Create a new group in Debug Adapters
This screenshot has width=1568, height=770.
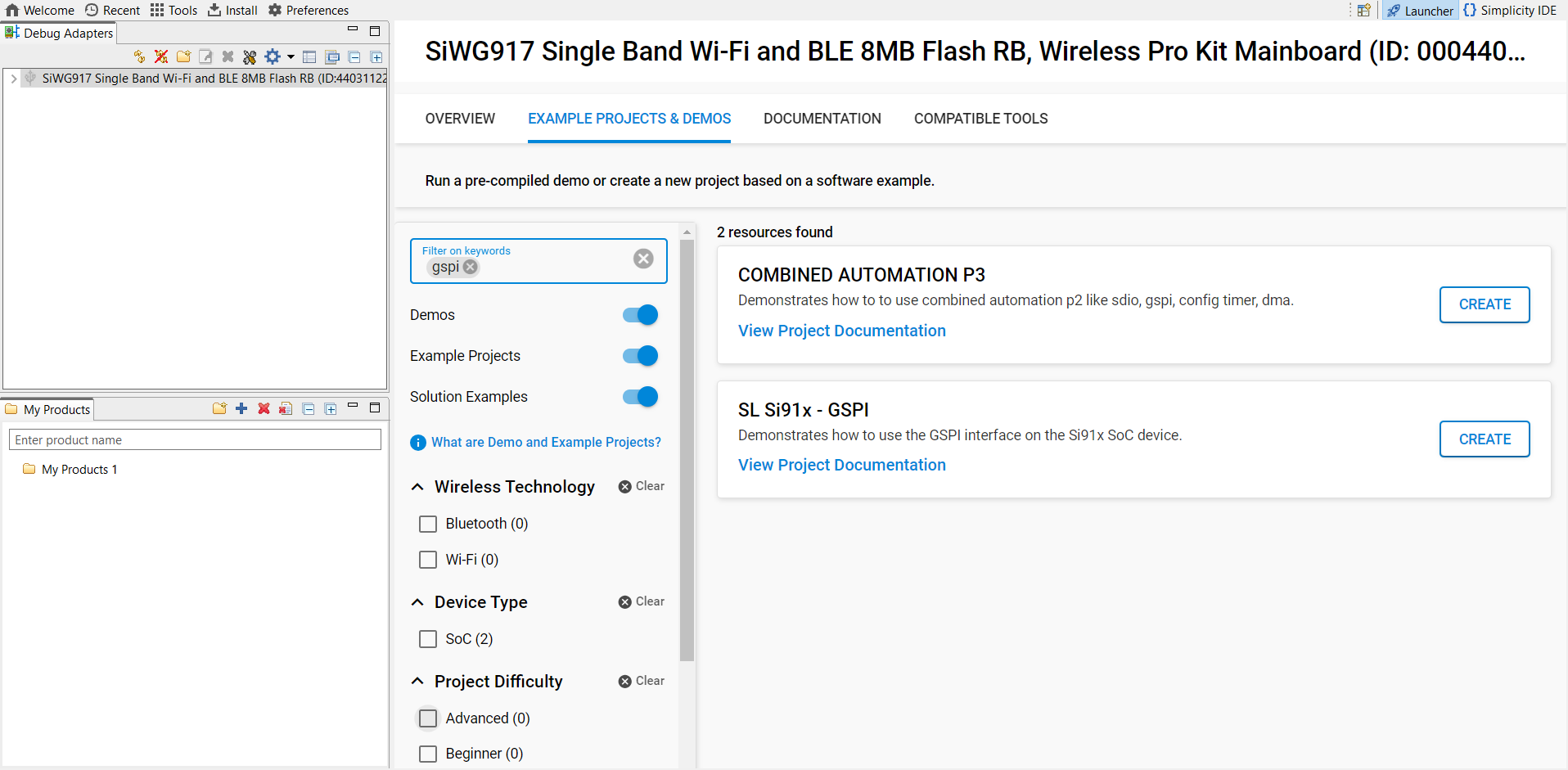point(183,56)
